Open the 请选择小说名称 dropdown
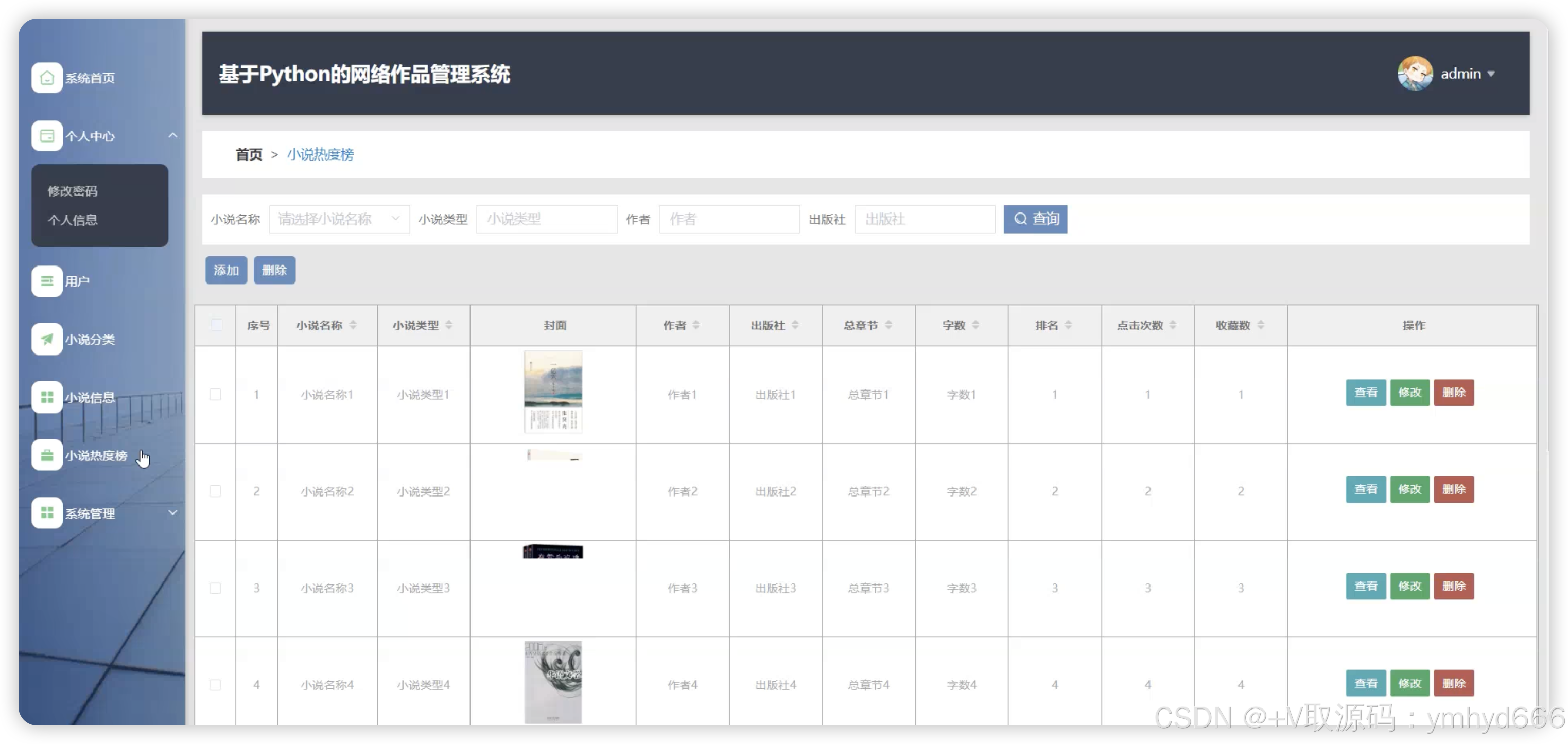The height and width of the screenshot is (744, 1568). (x=339, y=219)
